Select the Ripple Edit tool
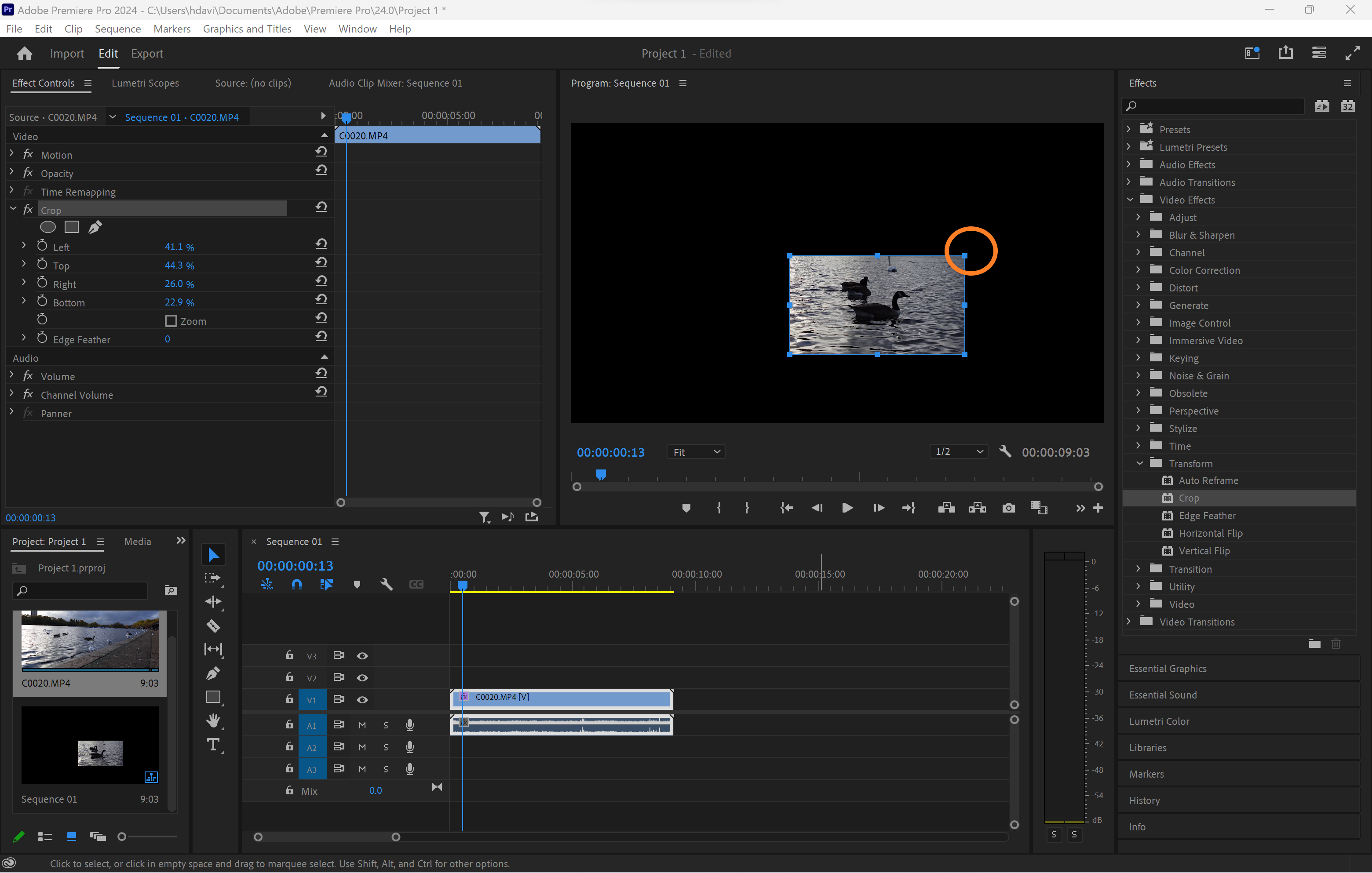Viewport: 1372px width, 873px height. pos(213,601)
